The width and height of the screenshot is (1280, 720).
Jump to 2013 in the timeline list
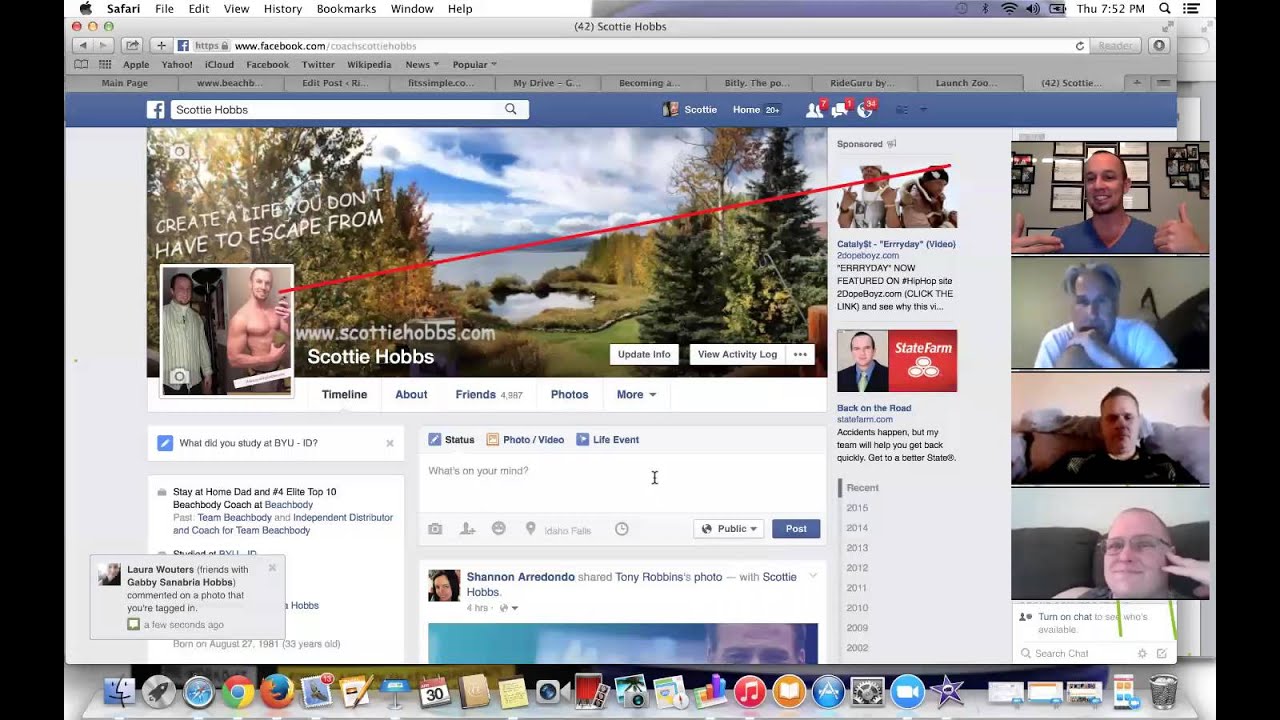(x=857, y=548)
